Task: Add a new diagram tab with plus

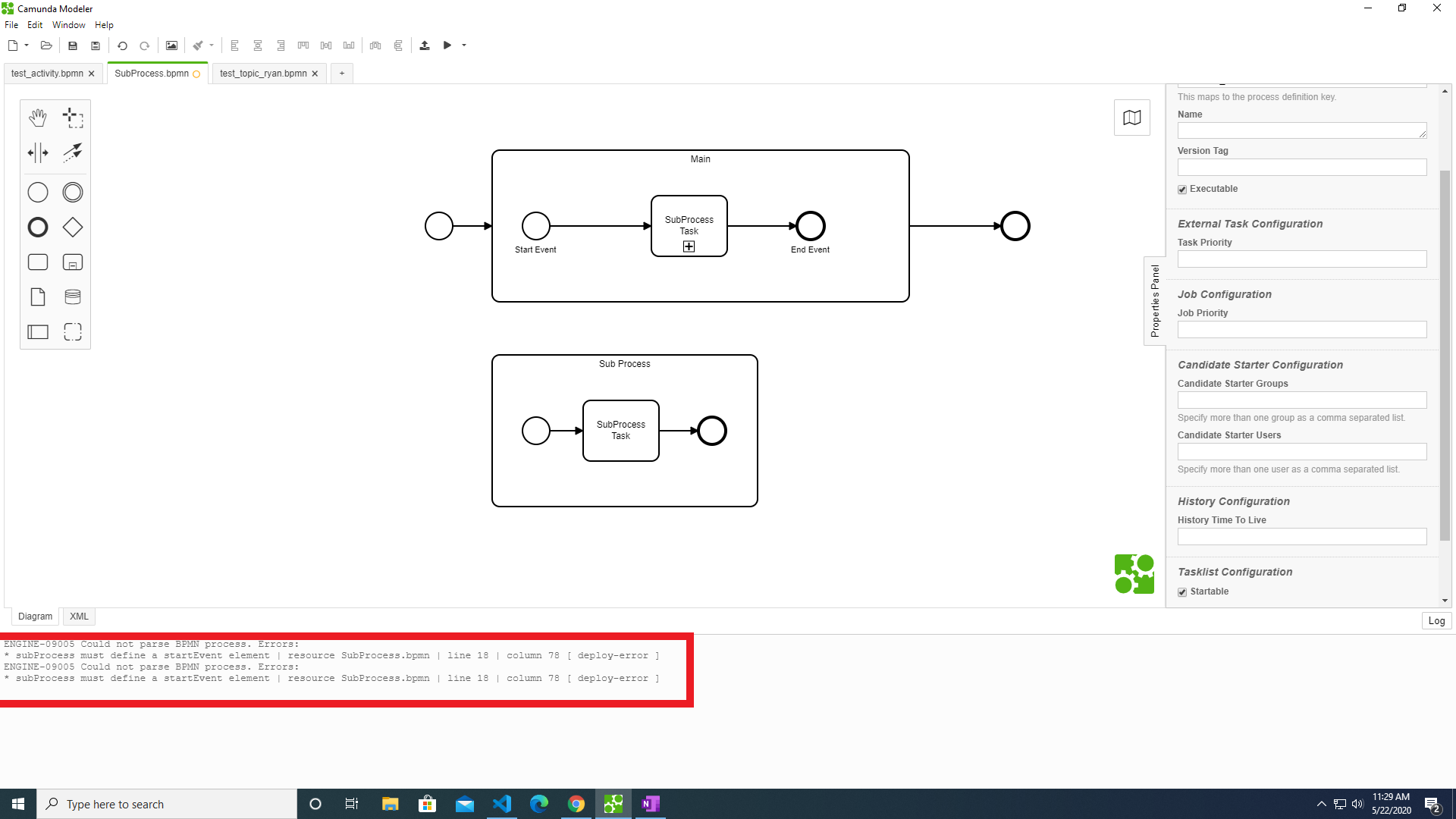Action: pos(342,74)
